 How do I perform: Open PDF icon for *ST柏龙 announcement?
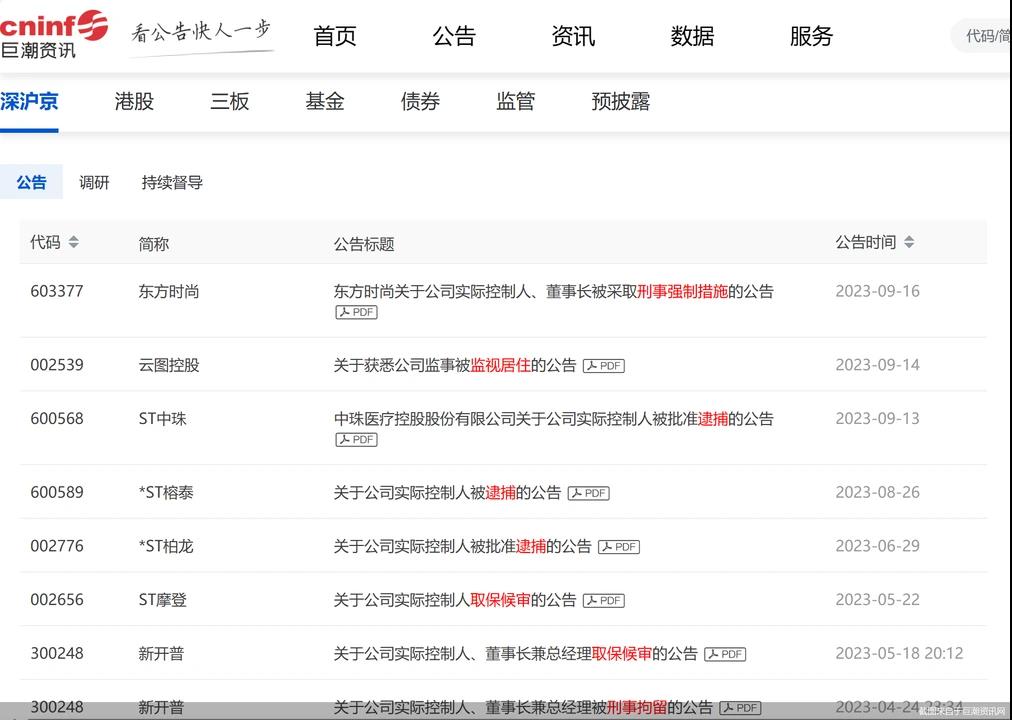pyautogui.click(x=618, y=547)
